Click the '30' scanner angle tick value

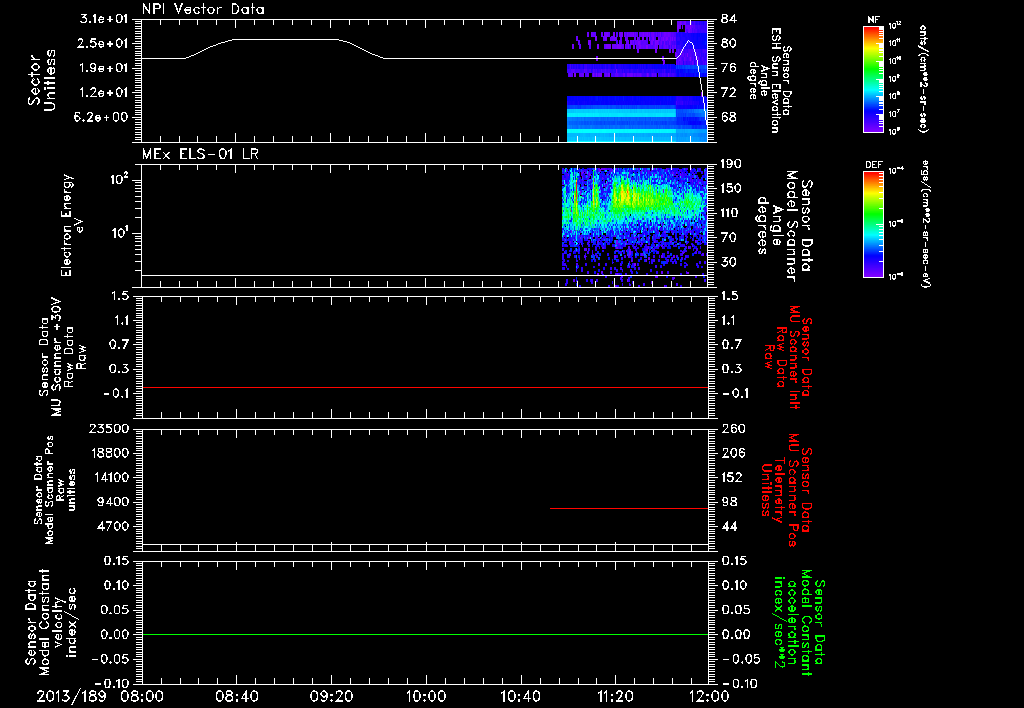click(x=729, y=262)
